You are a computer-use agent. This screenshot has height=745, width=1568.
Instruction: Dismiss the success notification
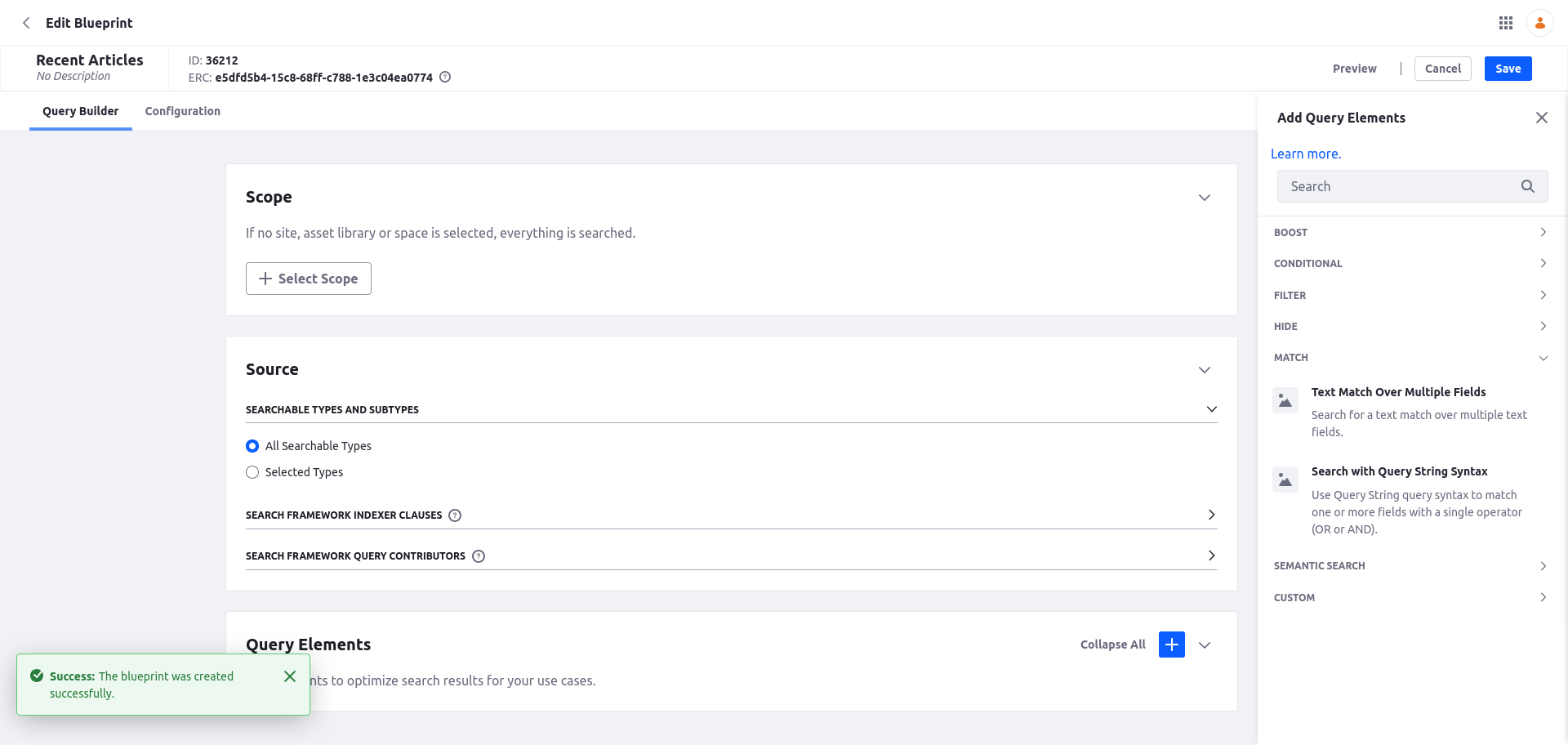point(290,676)
